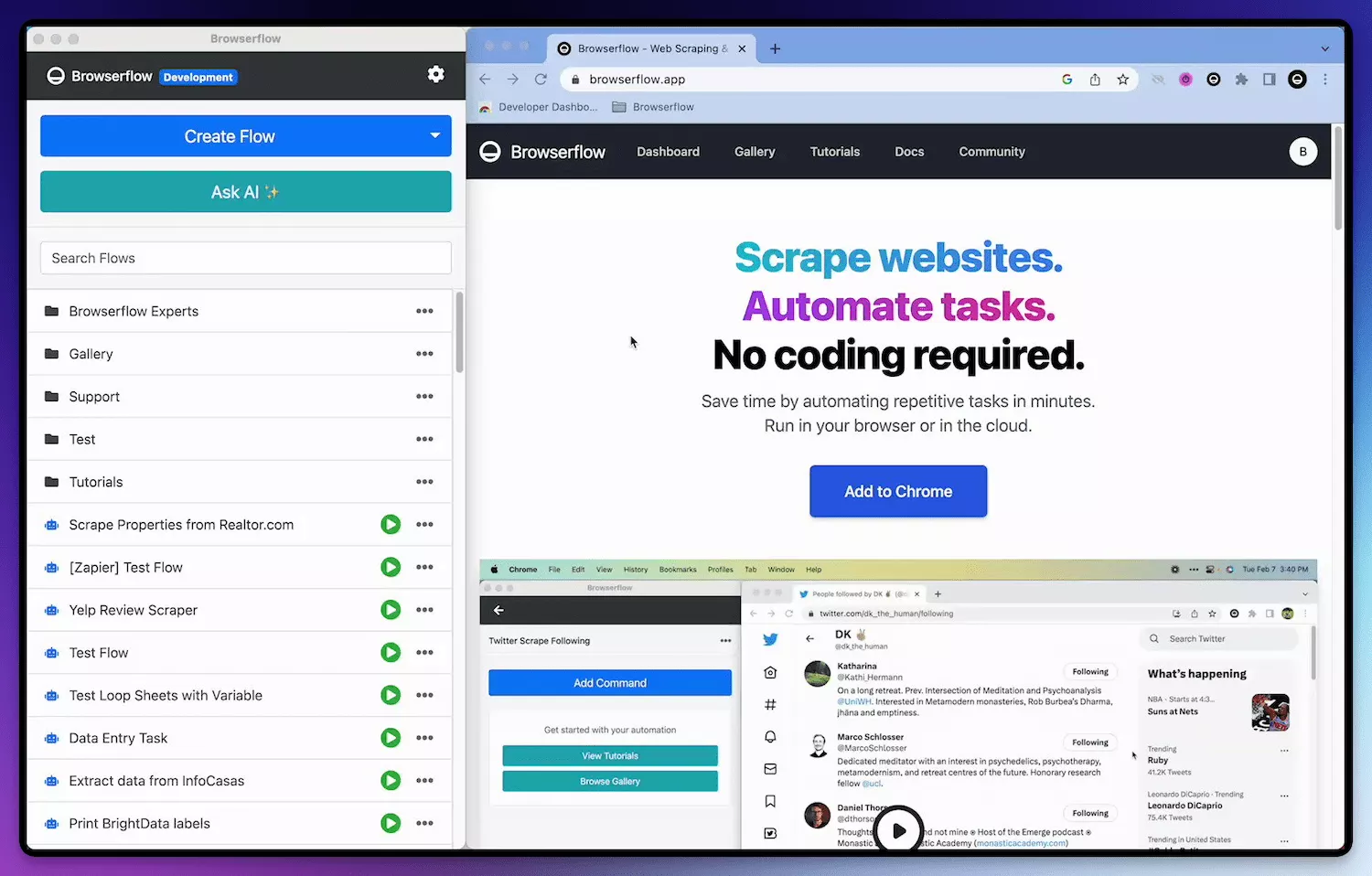The width and height of the screenshot is (1372, 876).
Task: Run Scrape Properties from Realtor.com flow
Action: [x=391, y=525]
